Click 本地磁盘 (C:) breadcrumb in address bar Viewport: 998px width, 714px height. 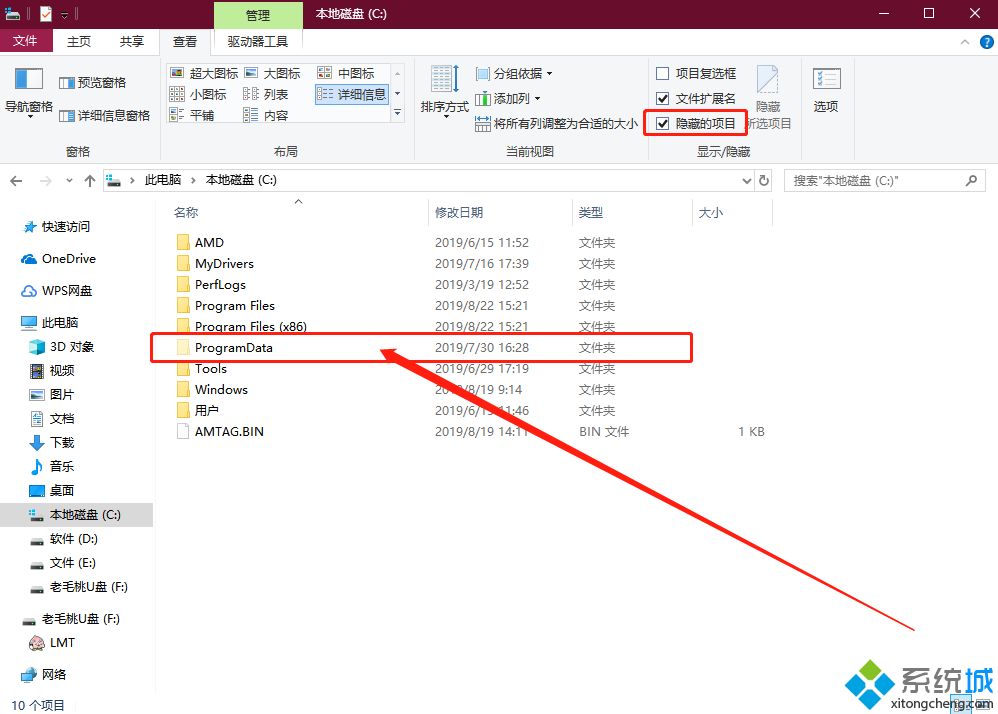click(241, 181)
